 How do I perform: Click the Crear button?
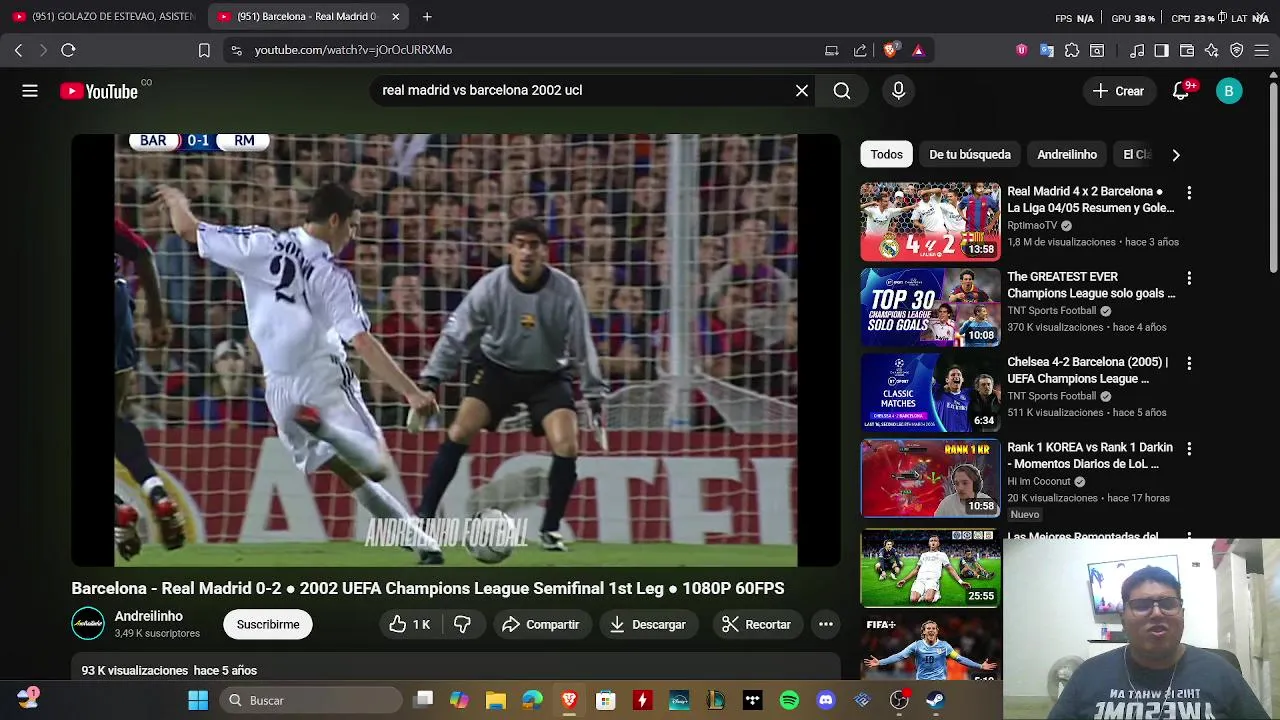(x=1119, y=91)
